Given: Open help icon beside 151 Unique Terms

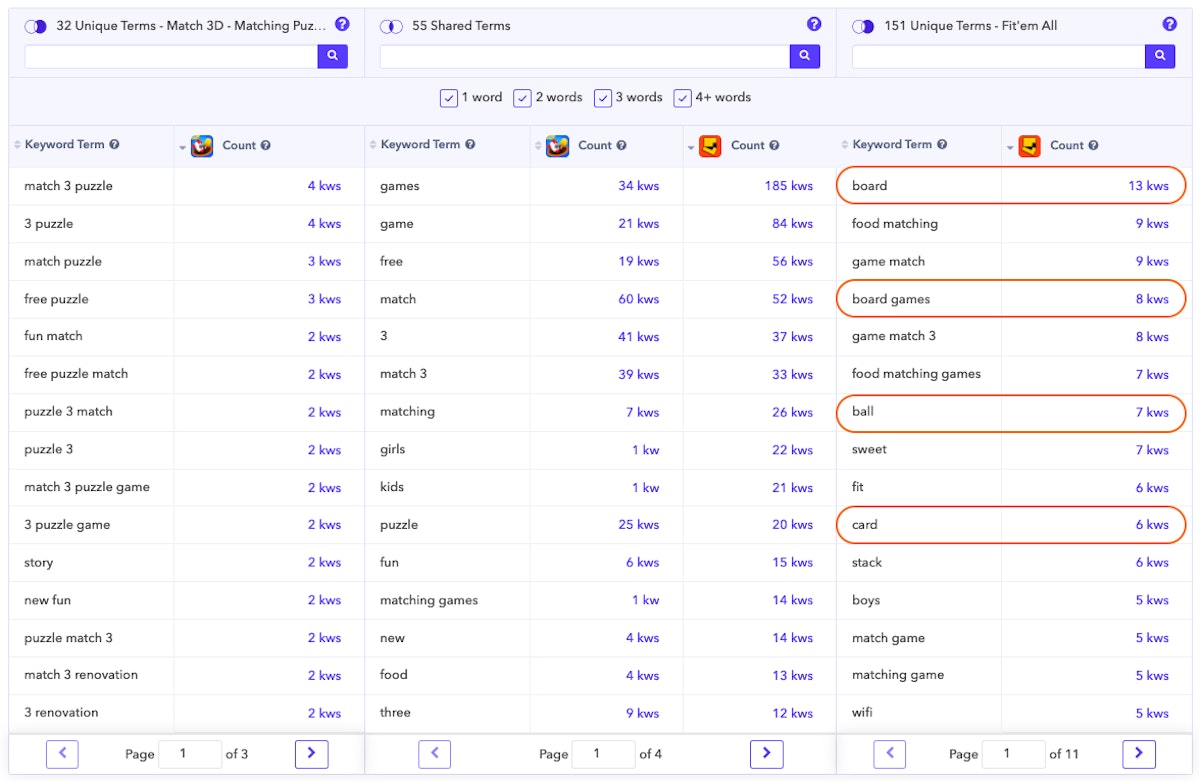Looking at the screenshot, I should 1169,25.
